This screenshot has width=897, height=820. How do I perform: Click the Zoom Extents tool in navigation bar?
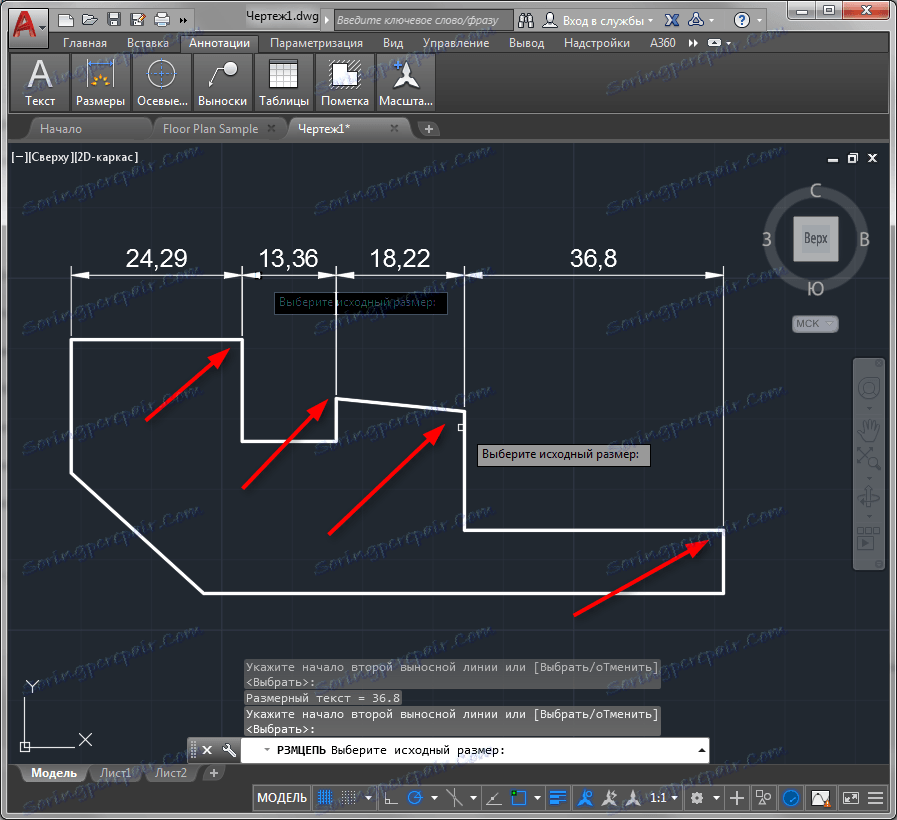(x=868, y=458)
